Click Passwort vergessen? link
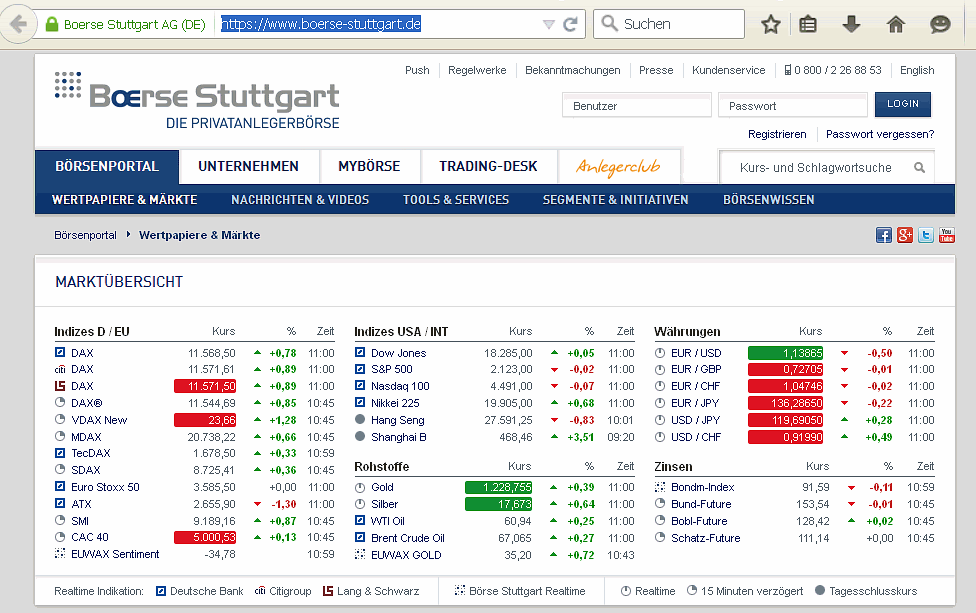The height and width of the screenshot is (613, 976). (x=880, y=134)
